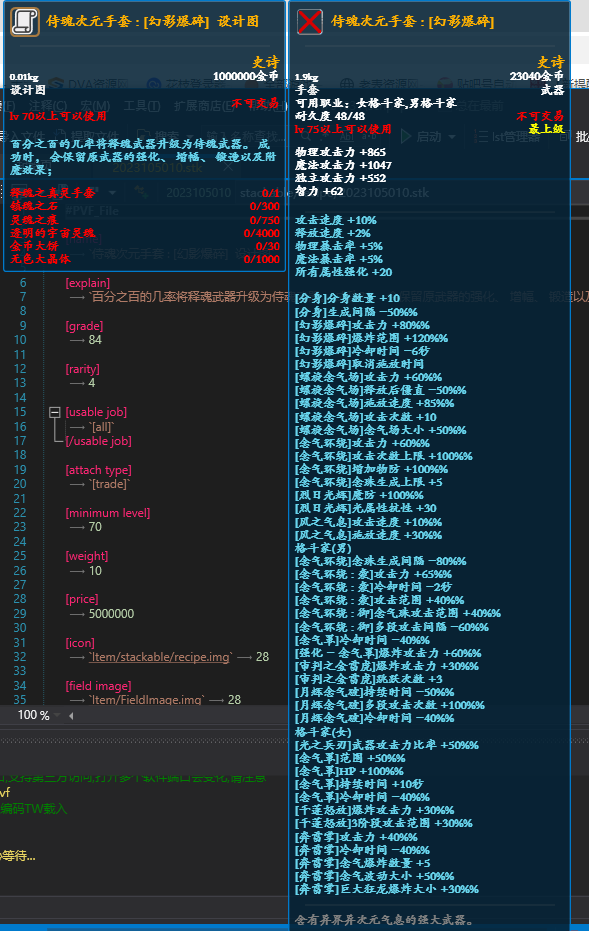
Task: Click the [grade] tag on line 9
Action: (x=84, y=326)
